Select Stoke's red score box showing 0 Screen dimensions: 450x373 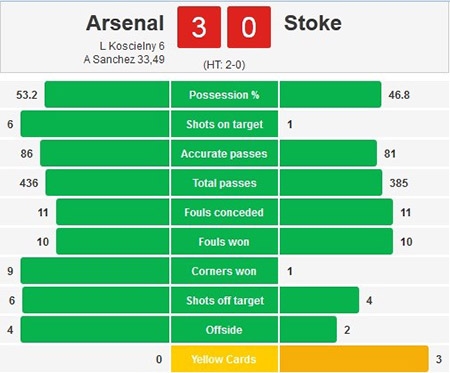click(249, 27)
